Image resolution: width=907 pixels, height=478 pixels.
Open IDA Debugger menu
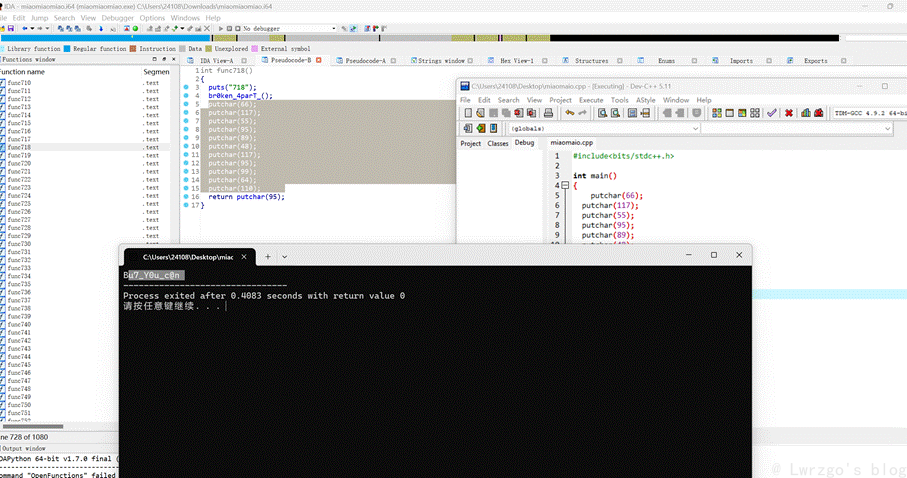(117, 18)
